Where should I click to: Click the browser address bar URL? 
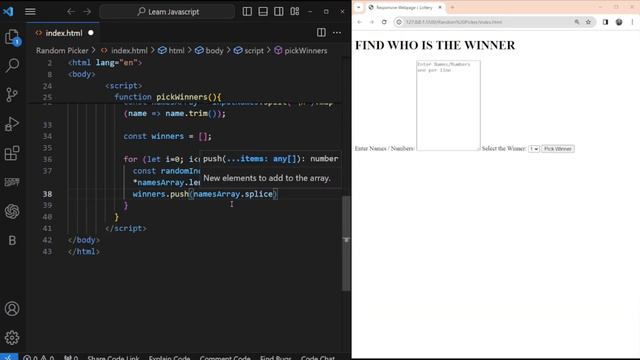[454, 22]
